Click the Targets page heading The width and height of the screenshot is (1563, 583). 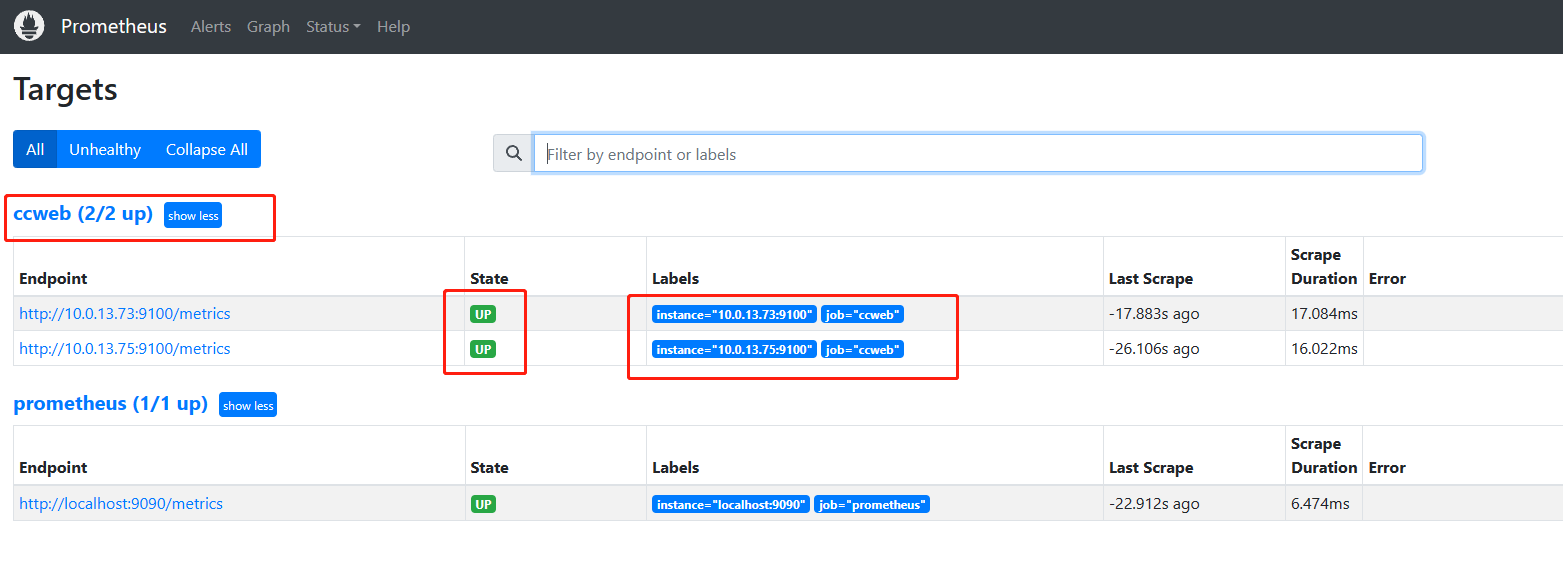[x=65, y=89]
